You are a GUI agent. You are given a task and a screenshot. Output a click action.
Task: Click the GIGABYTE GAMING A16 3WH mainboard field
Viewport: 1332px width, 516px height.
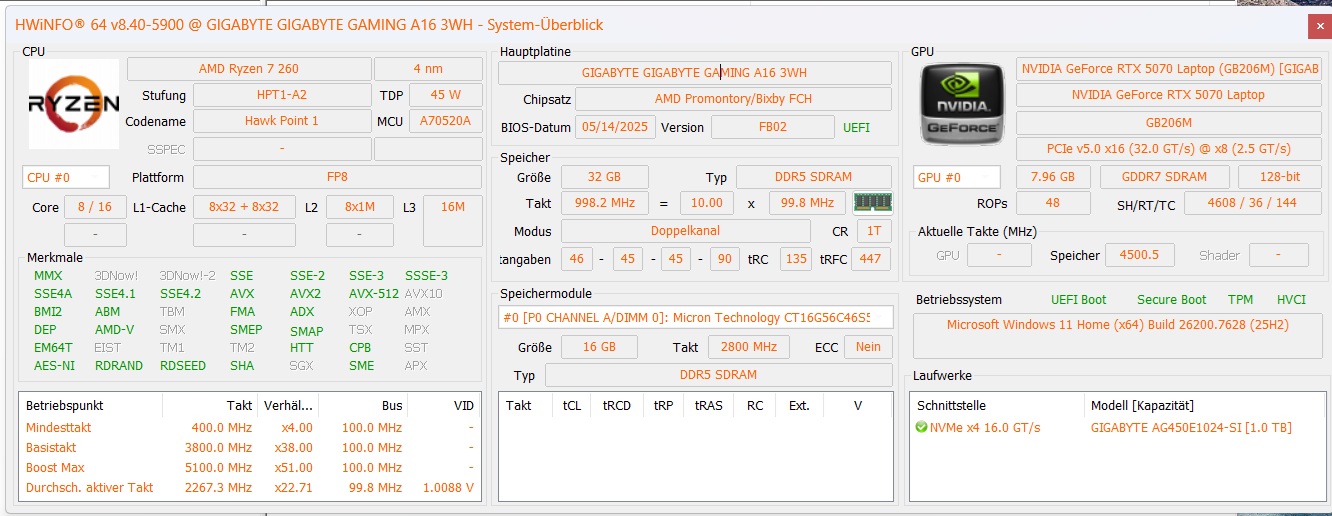[x=695, y=73]
